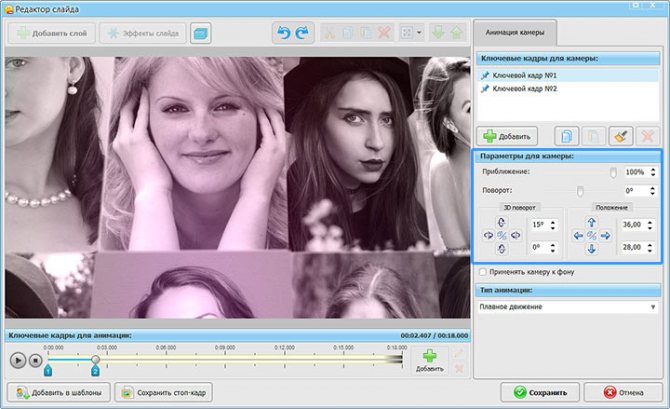This screenshot has width=670, height=409.
Task: Select 'Ключевой кадр №2' in the list
Action: tap(523, 88)
